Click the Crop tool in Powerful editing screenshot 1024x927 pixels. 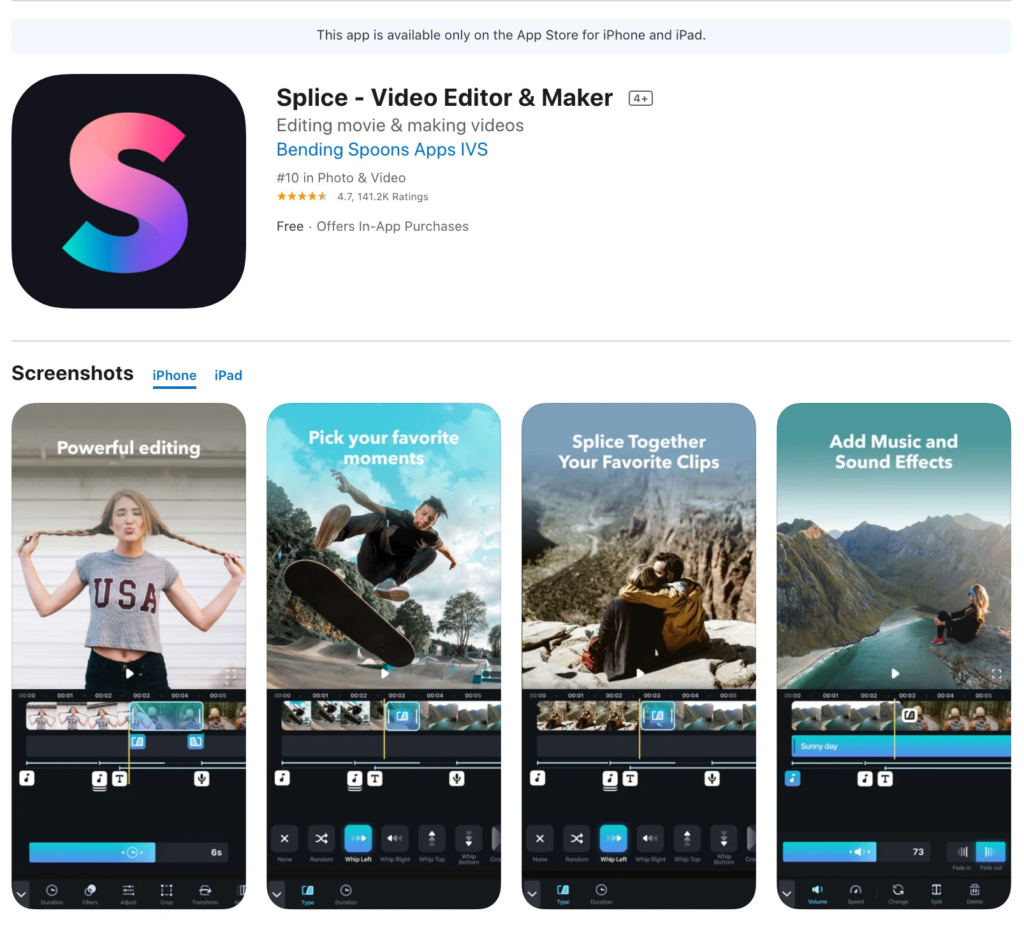[x=167, y=893]
